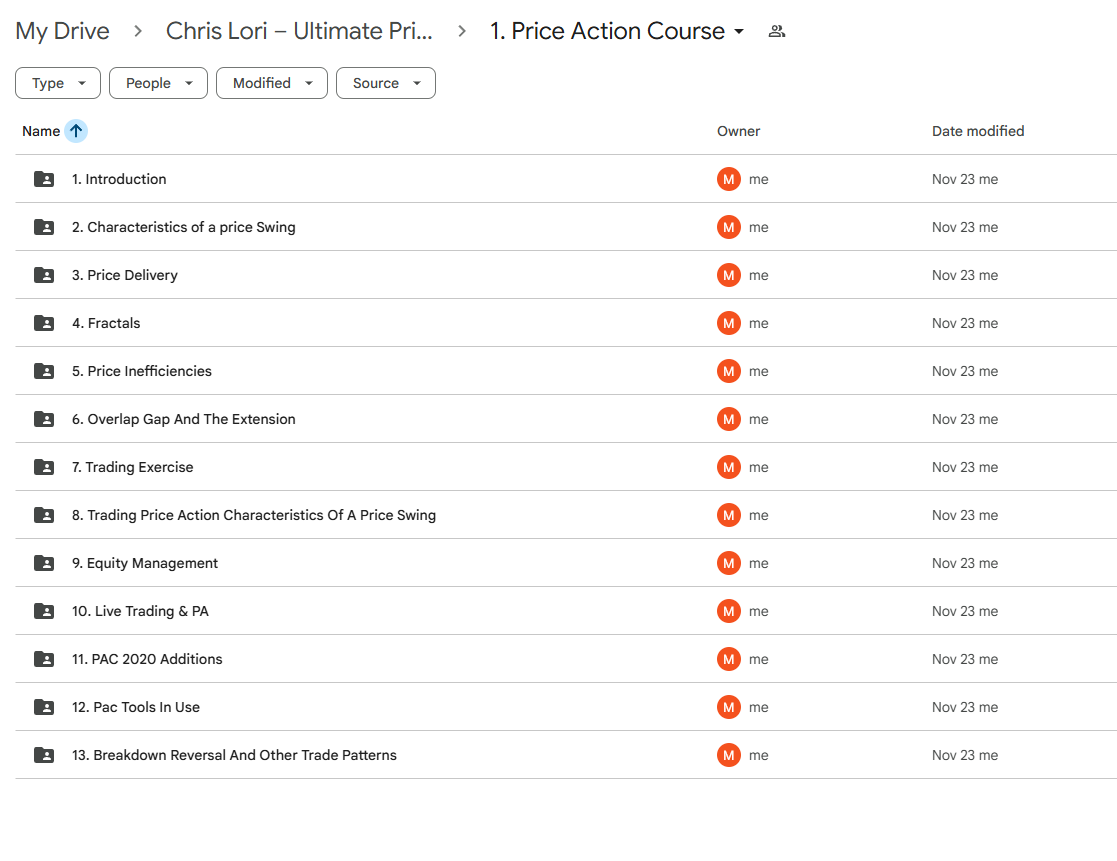Click the folder icon for 9. Equity Management
1117x861 pixels.
(x=44, y=564)
